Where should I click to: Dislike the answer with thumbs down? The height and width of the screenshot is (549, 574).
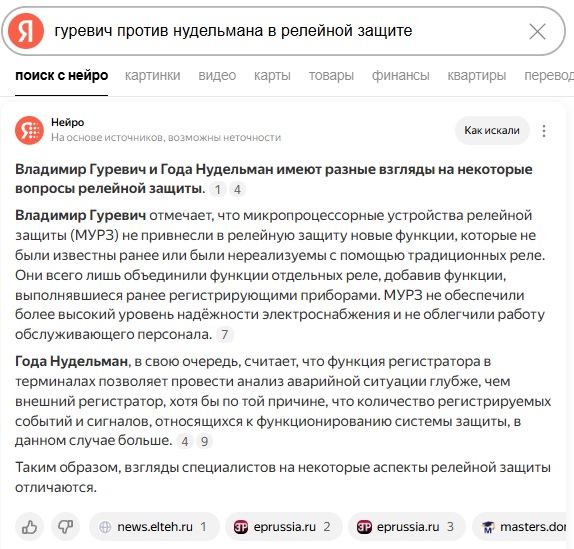point(66,527)
